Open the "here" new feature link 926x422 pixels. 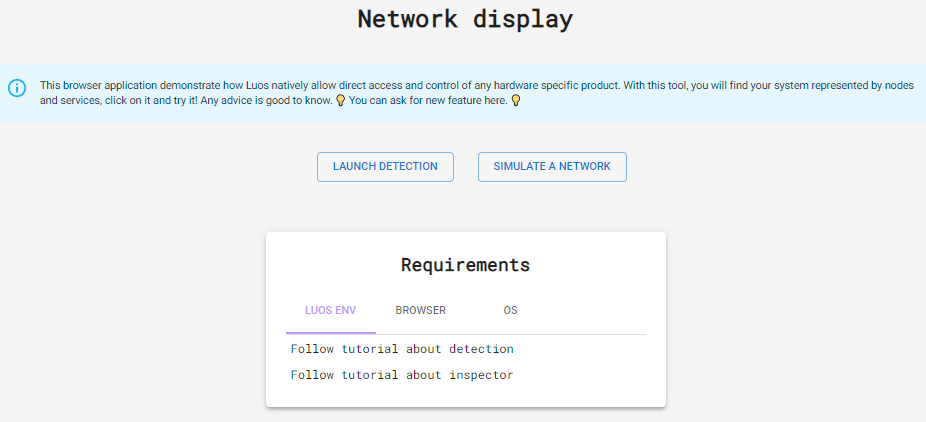495,101
